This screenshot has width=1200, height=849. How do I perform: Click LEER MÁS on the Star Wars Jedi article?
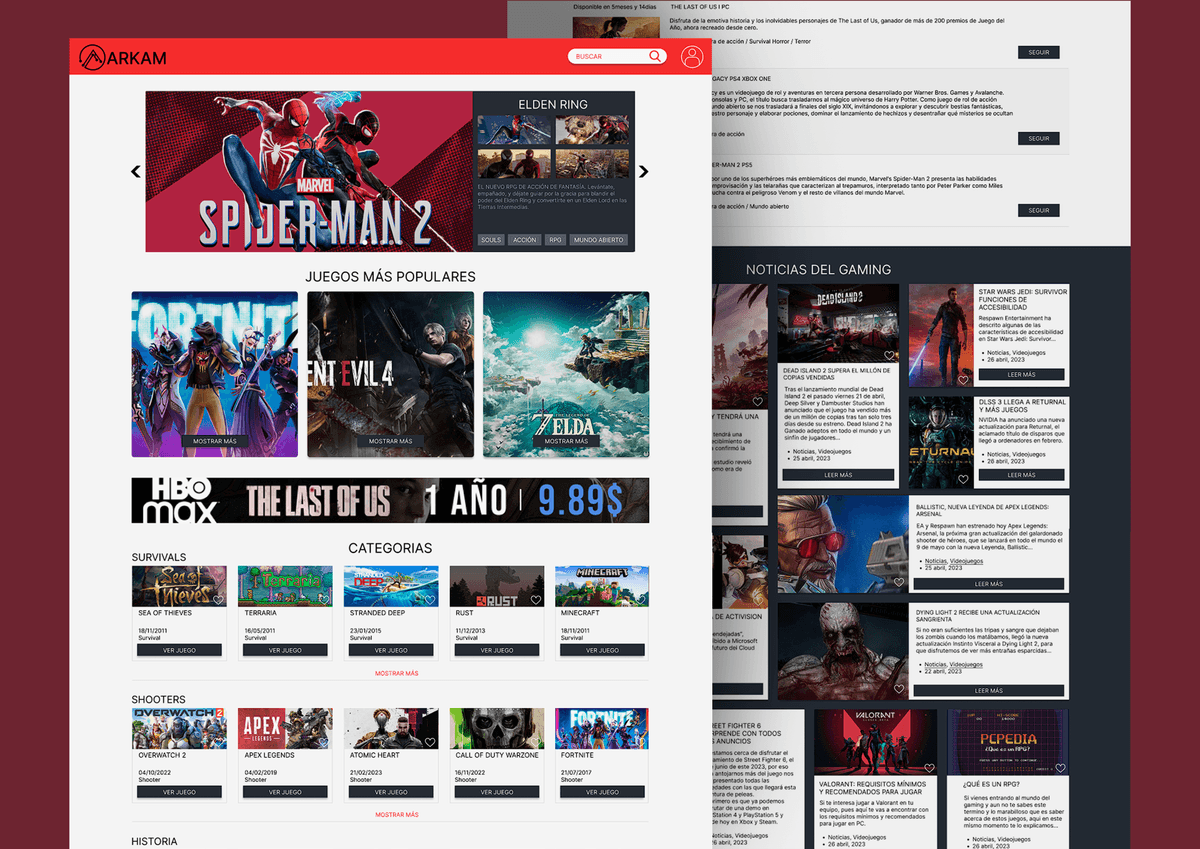[x=1021, y=374]
